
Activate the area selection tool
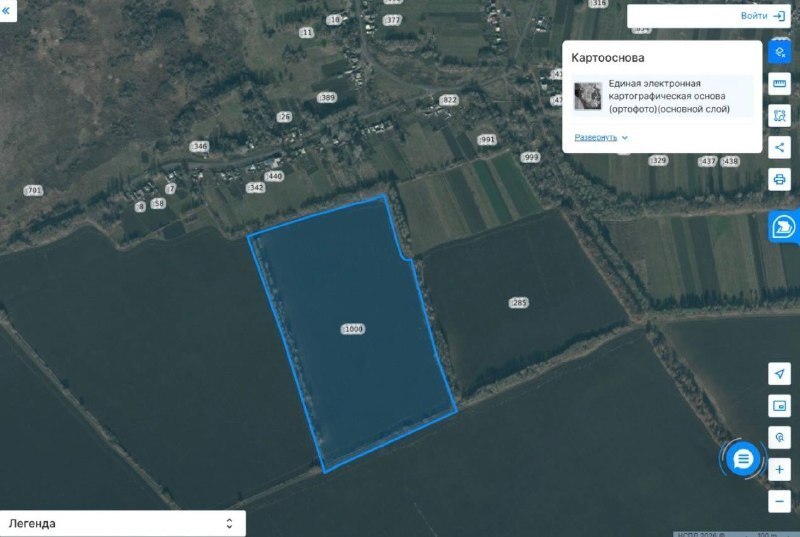click(779, 116)
